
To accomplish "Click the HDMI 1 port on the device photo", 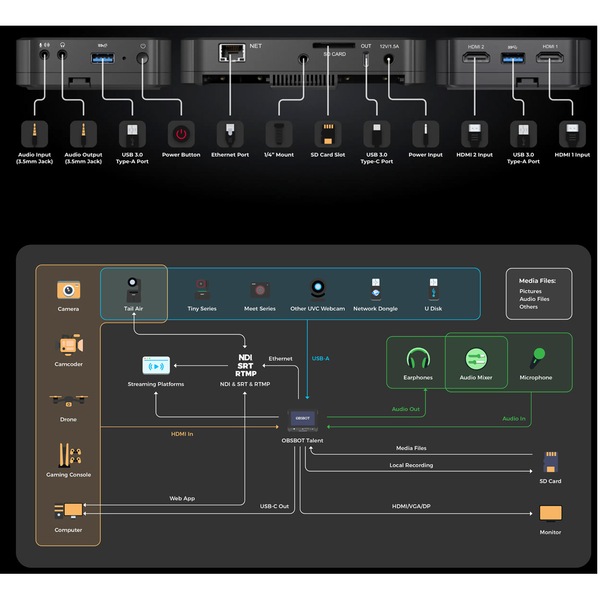I will pos(550,58).
